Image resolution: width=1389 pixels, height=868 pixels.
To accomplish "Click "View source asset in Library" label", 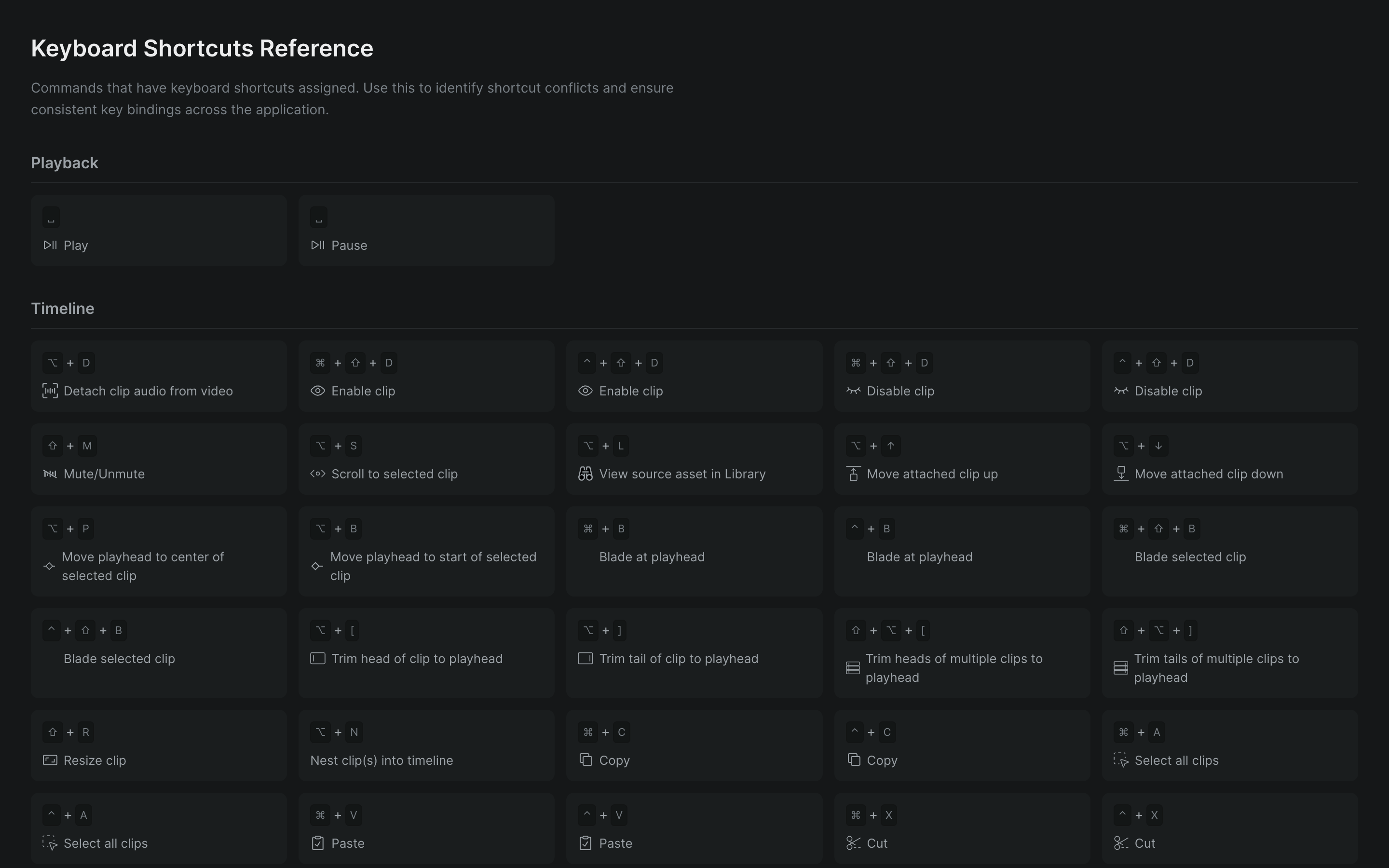I will tap(682, 474).
